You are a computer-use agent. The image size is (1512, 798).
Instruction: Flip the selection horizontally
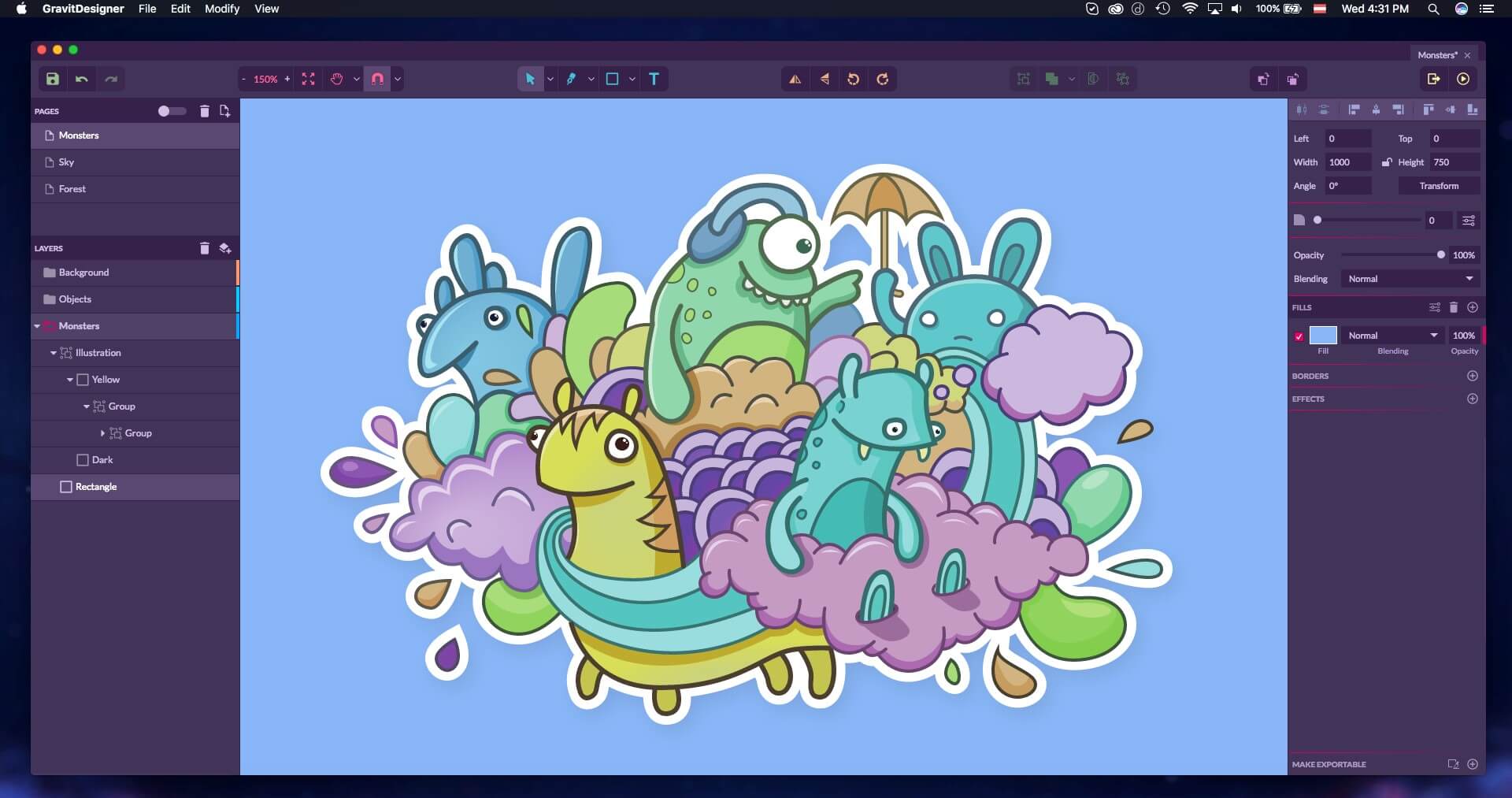pyautogui.click(x=795, y=79)
